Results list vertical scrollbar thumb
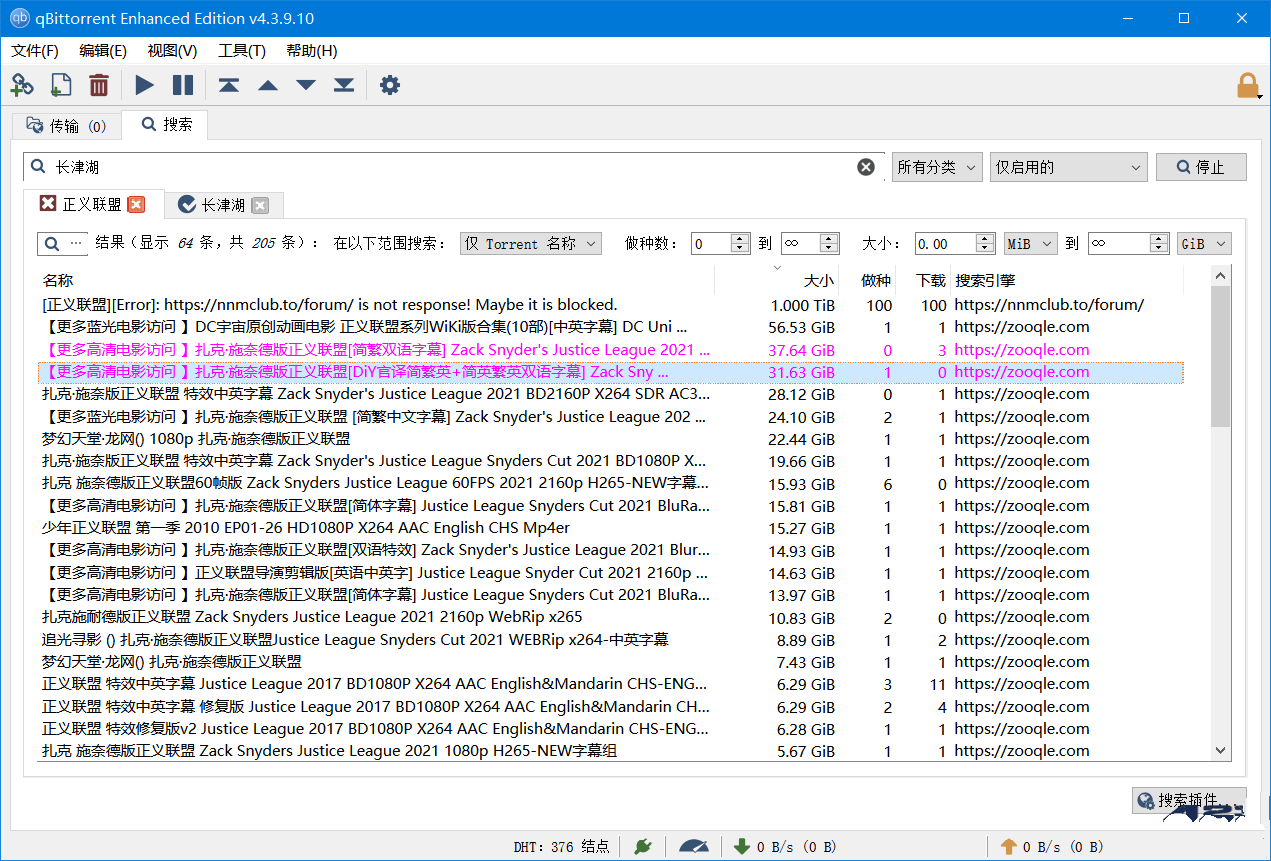1271x861 pixels. click(x=1220, y=357)
